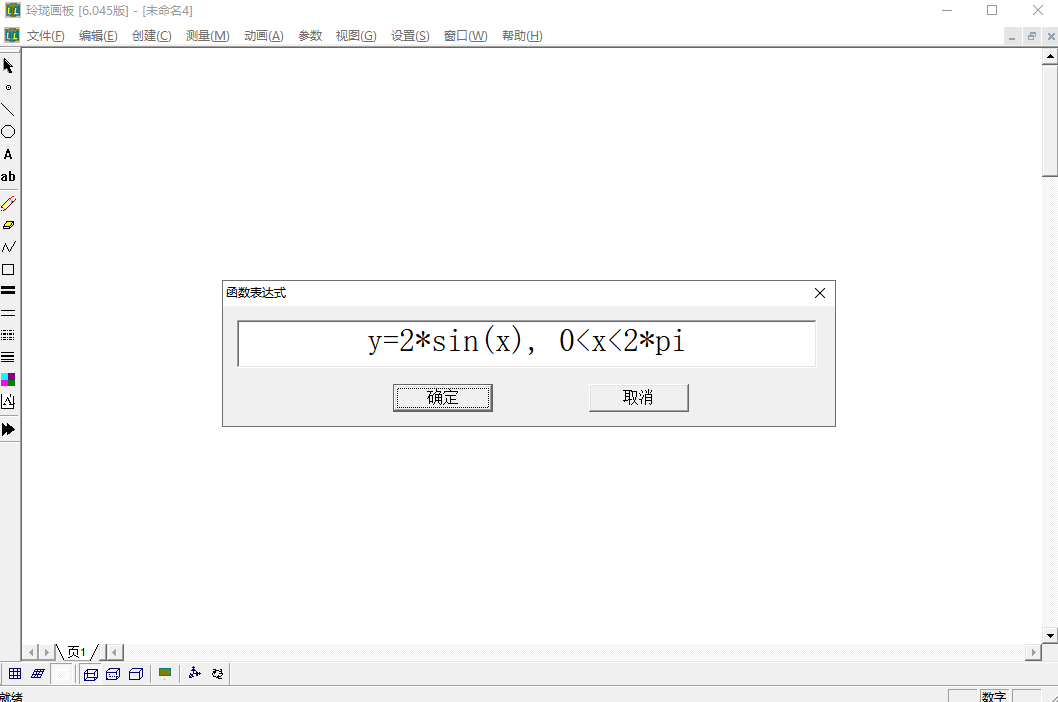Open the multicolor palette swatch
The height and width of the screenshot is (702, 1058).
8,379
